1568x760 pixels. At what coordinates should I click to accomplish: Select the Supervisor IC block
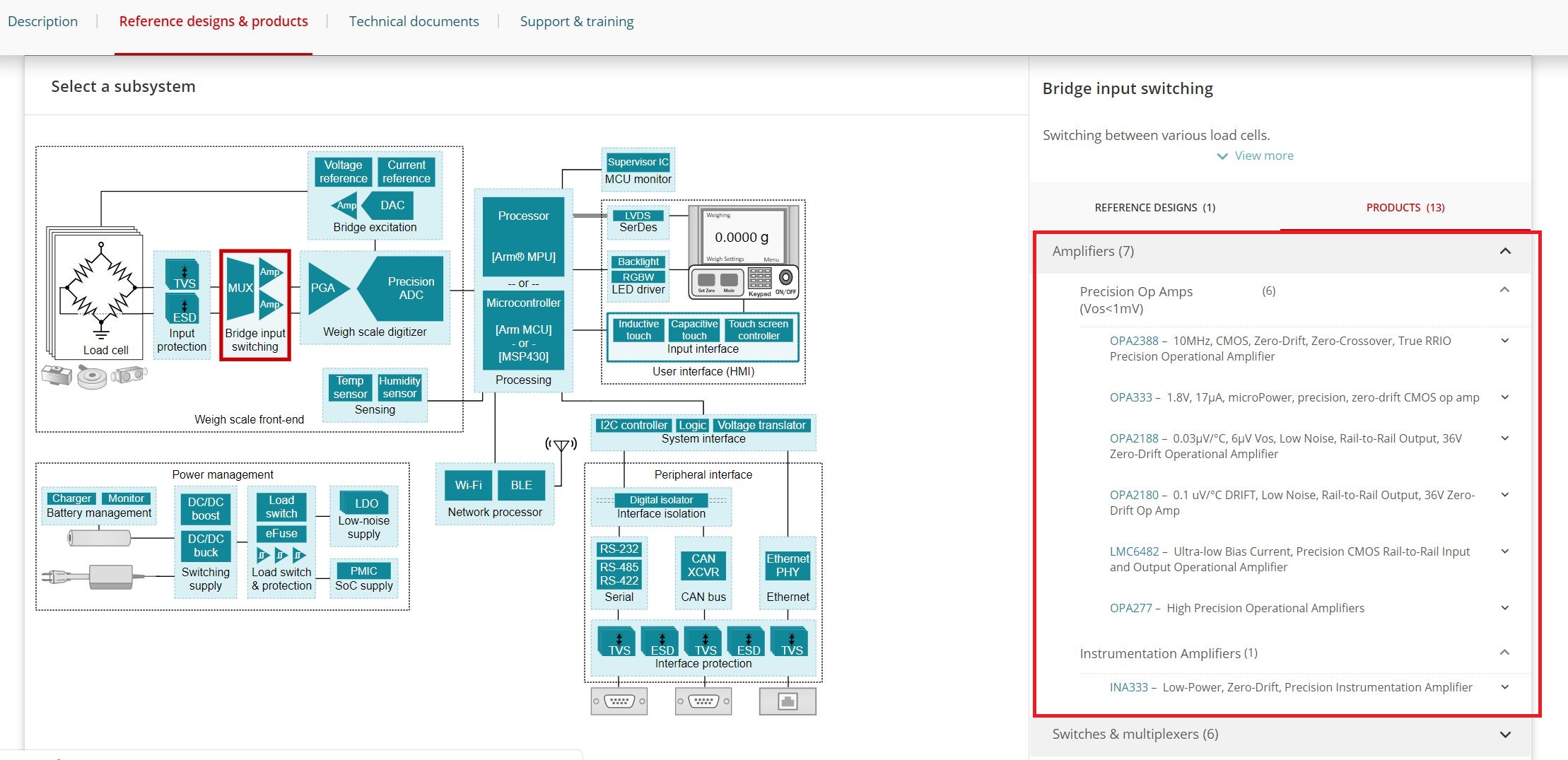tap(638, 162)
